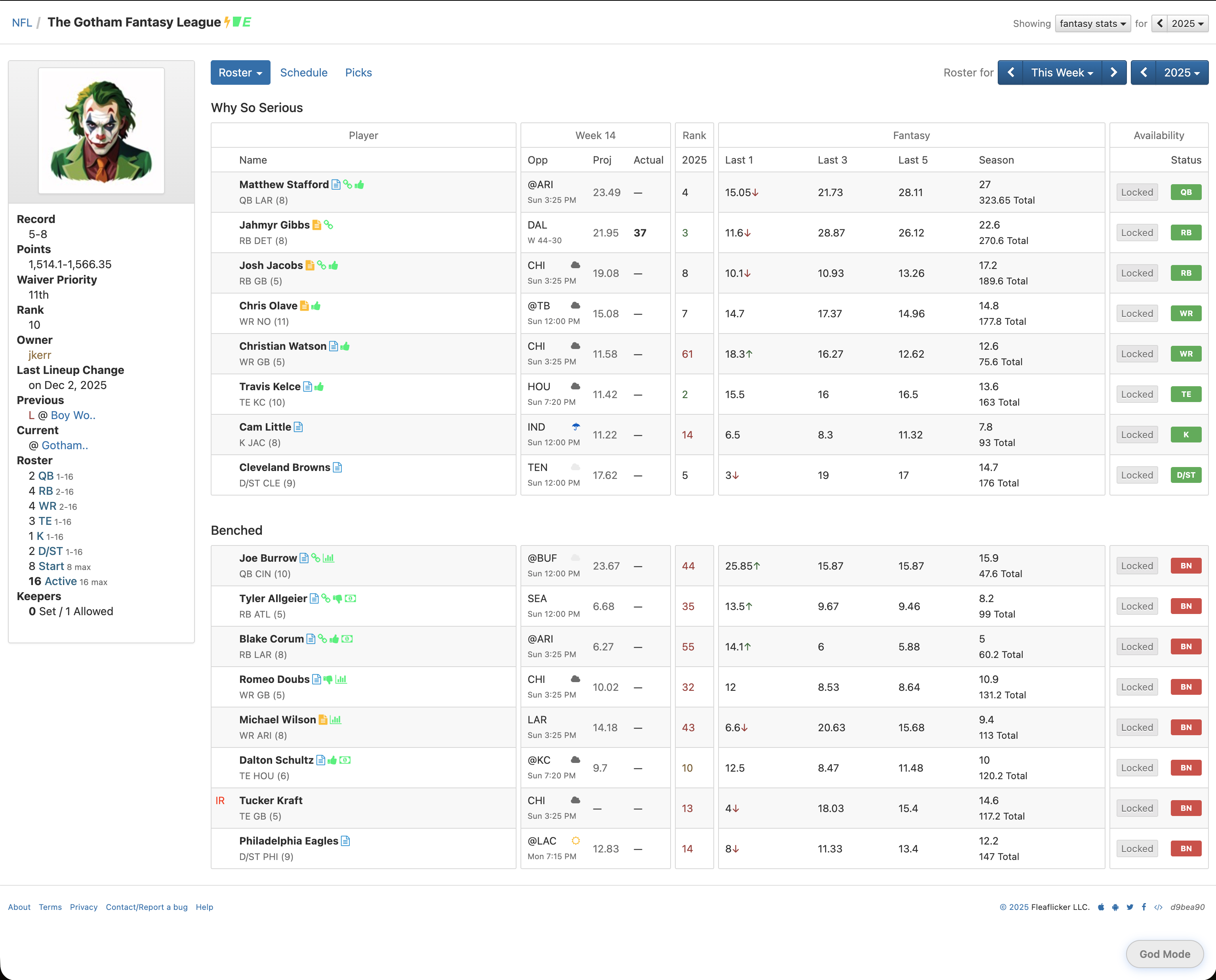1216x980 pixels.
Task: Click Joe Burrow's green bar chart icon
Action: (x=328, y=558)
